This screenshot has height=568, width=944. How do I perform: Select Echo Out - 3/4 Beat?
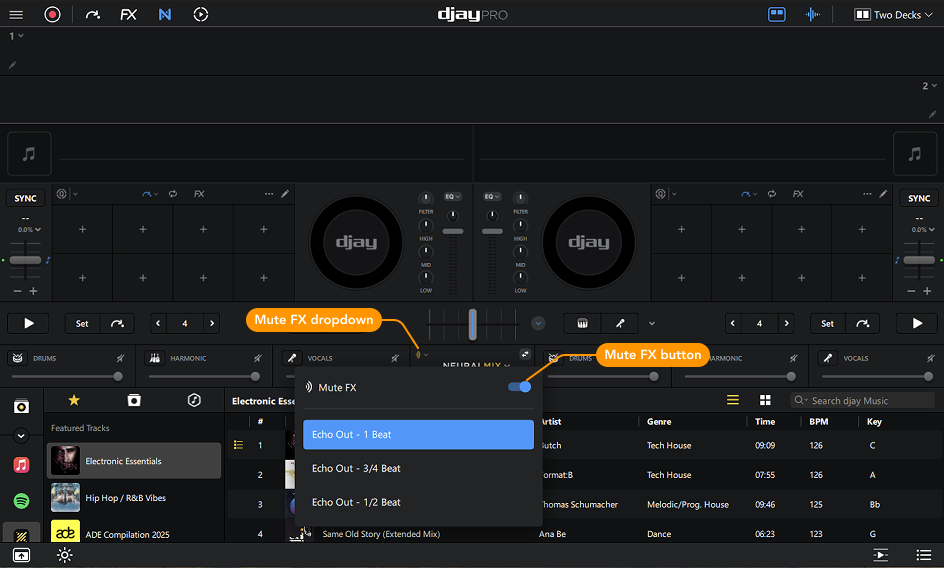[x=418, y=468]
